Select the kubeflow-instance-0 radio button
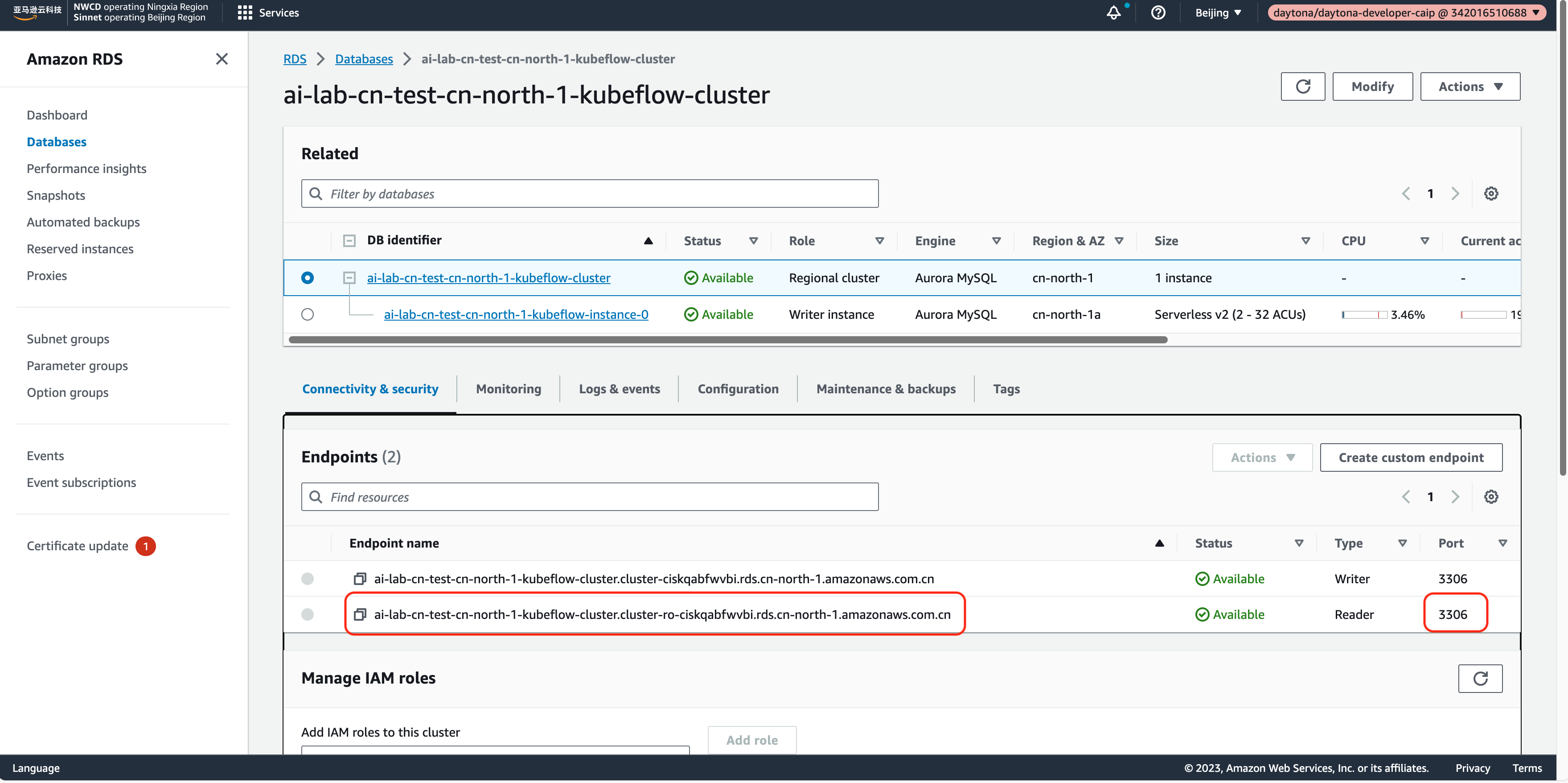 click(x=308, y=314)
